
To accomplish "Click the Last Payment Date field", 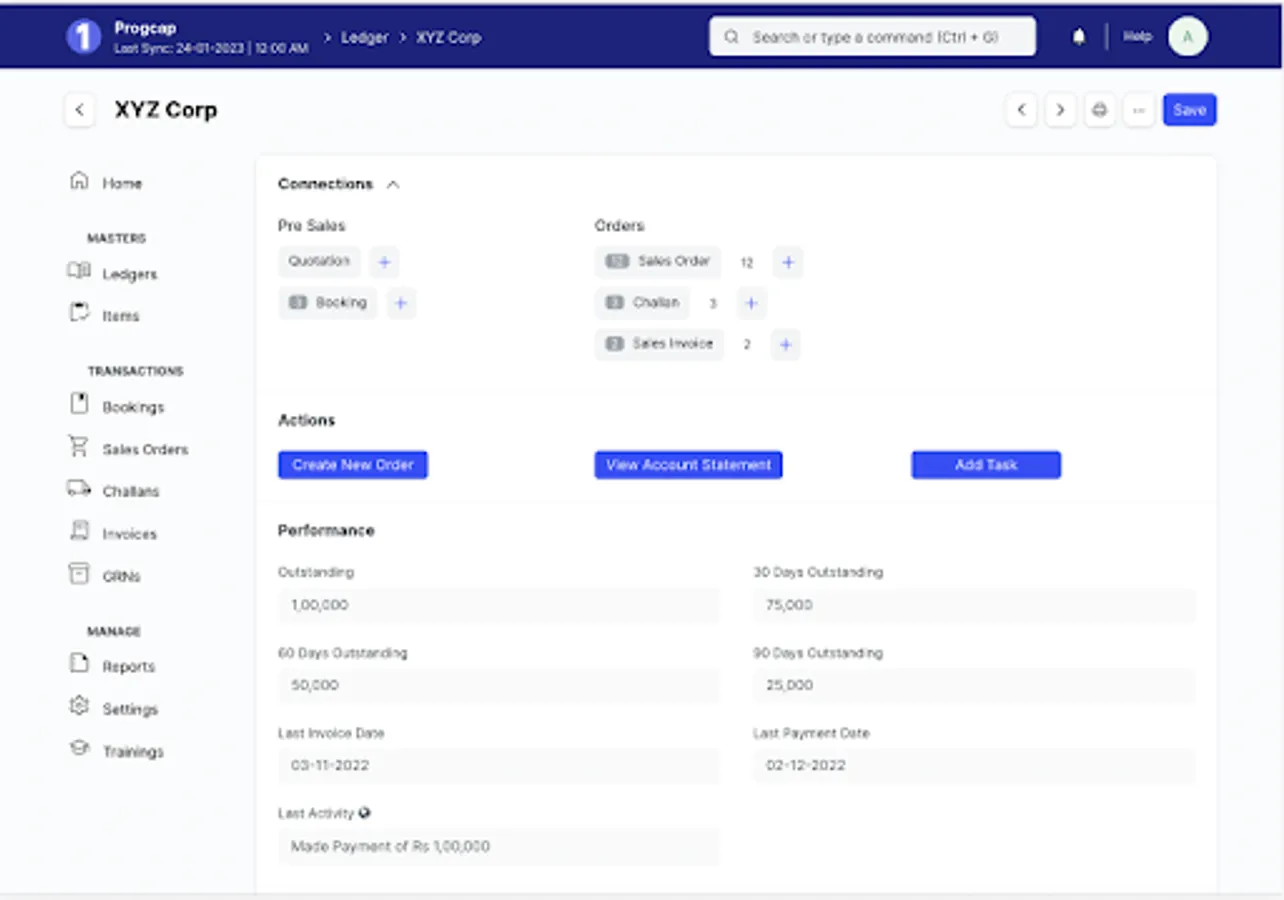I will pyautogui.click(x=974, y=765).
